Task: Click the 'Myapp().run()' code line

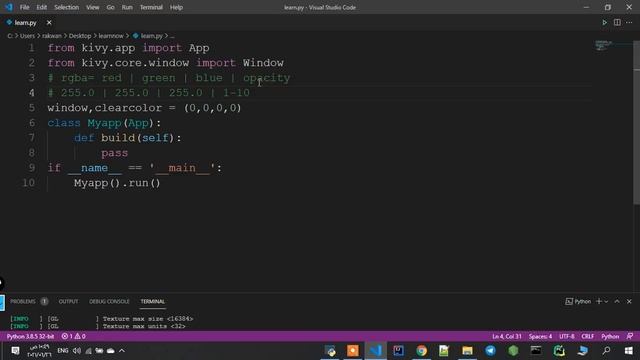Action: [x=117, y=183]
